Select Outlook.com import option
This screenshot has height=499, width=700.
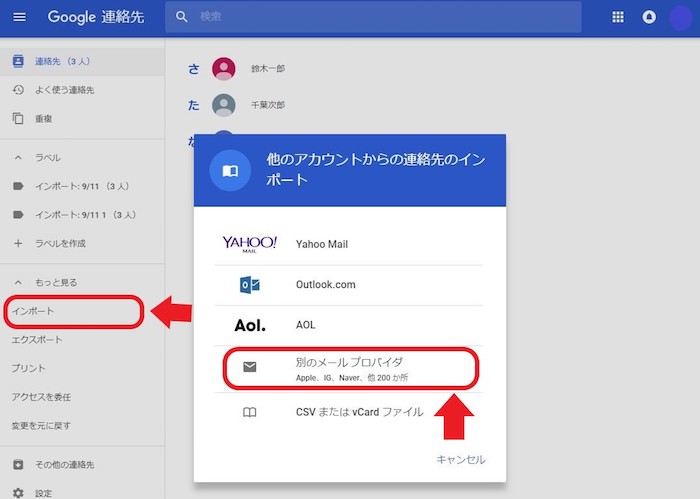point(349,285)
